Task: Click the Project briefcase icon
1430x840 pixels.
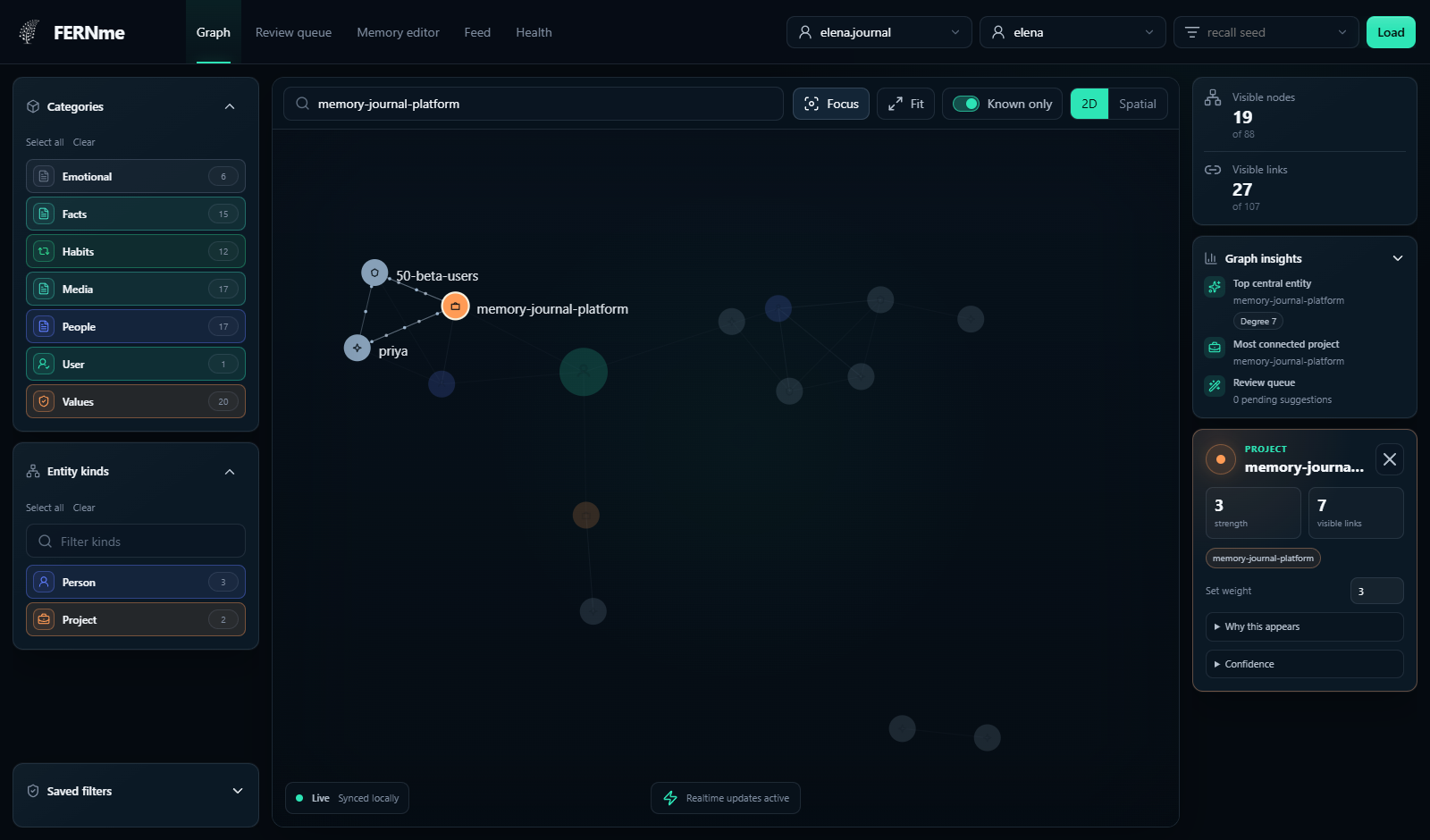Action: [x=44, y=619]
